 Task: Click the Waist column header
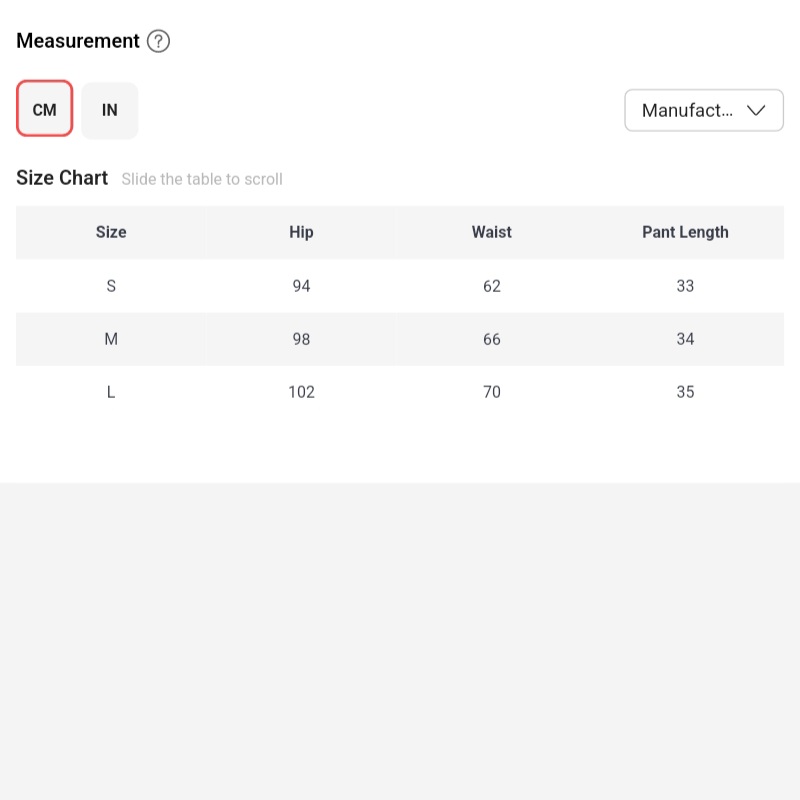point(491,232)
